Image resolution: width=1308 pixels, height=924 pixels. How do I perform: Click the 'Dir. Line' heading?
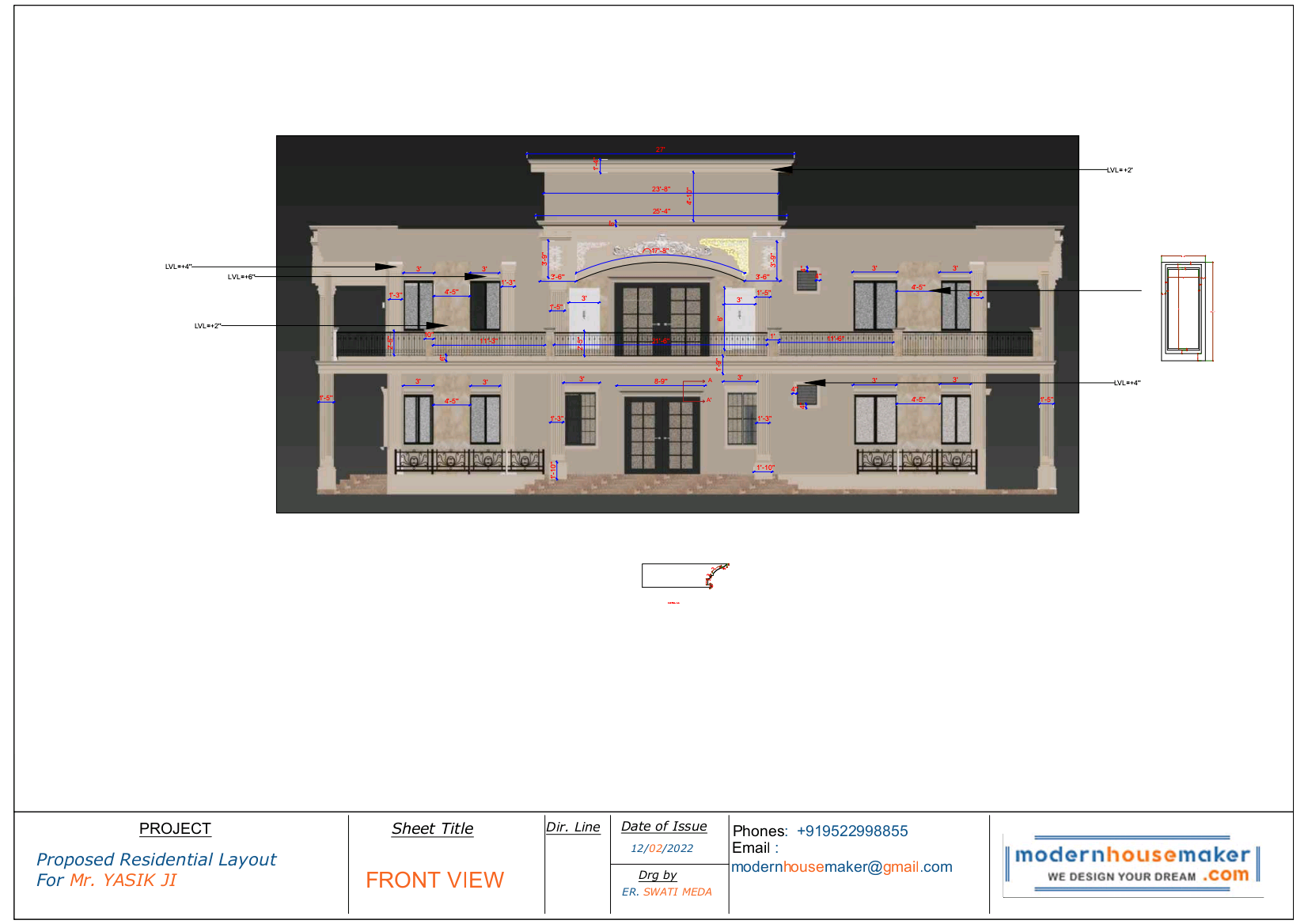click(573, 827)
